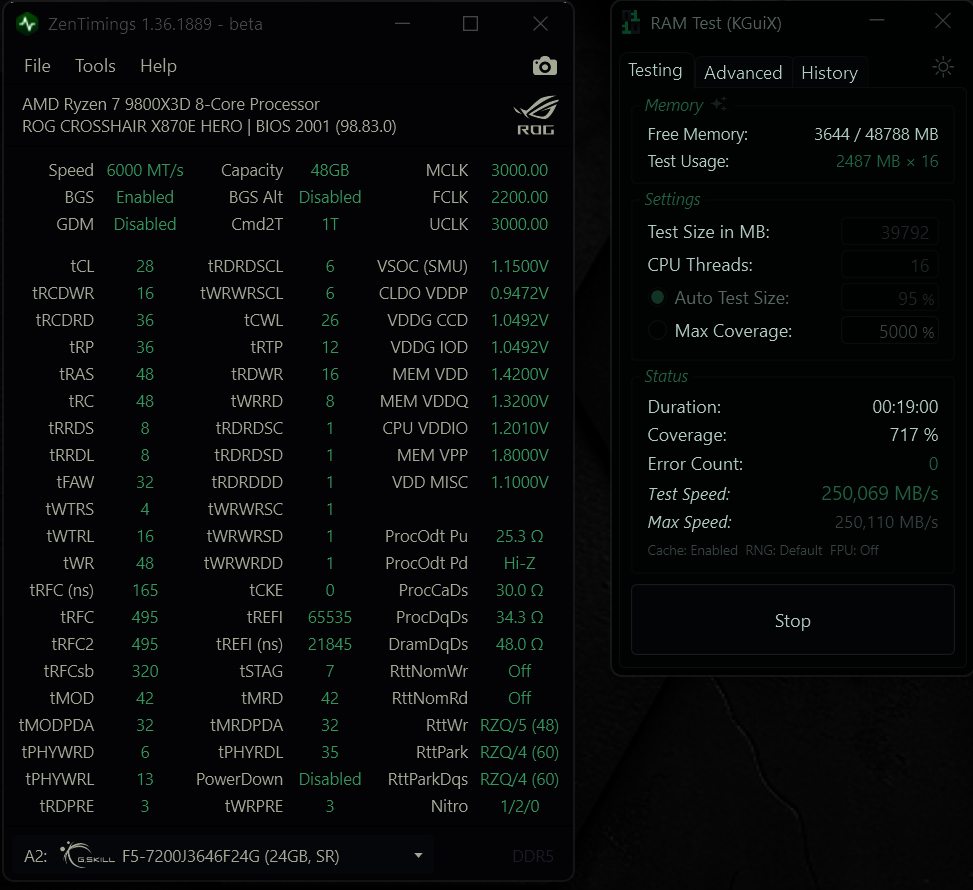Switch to the History tab
Viewport: 973px width, 890px height.
(x=829, y=72)
